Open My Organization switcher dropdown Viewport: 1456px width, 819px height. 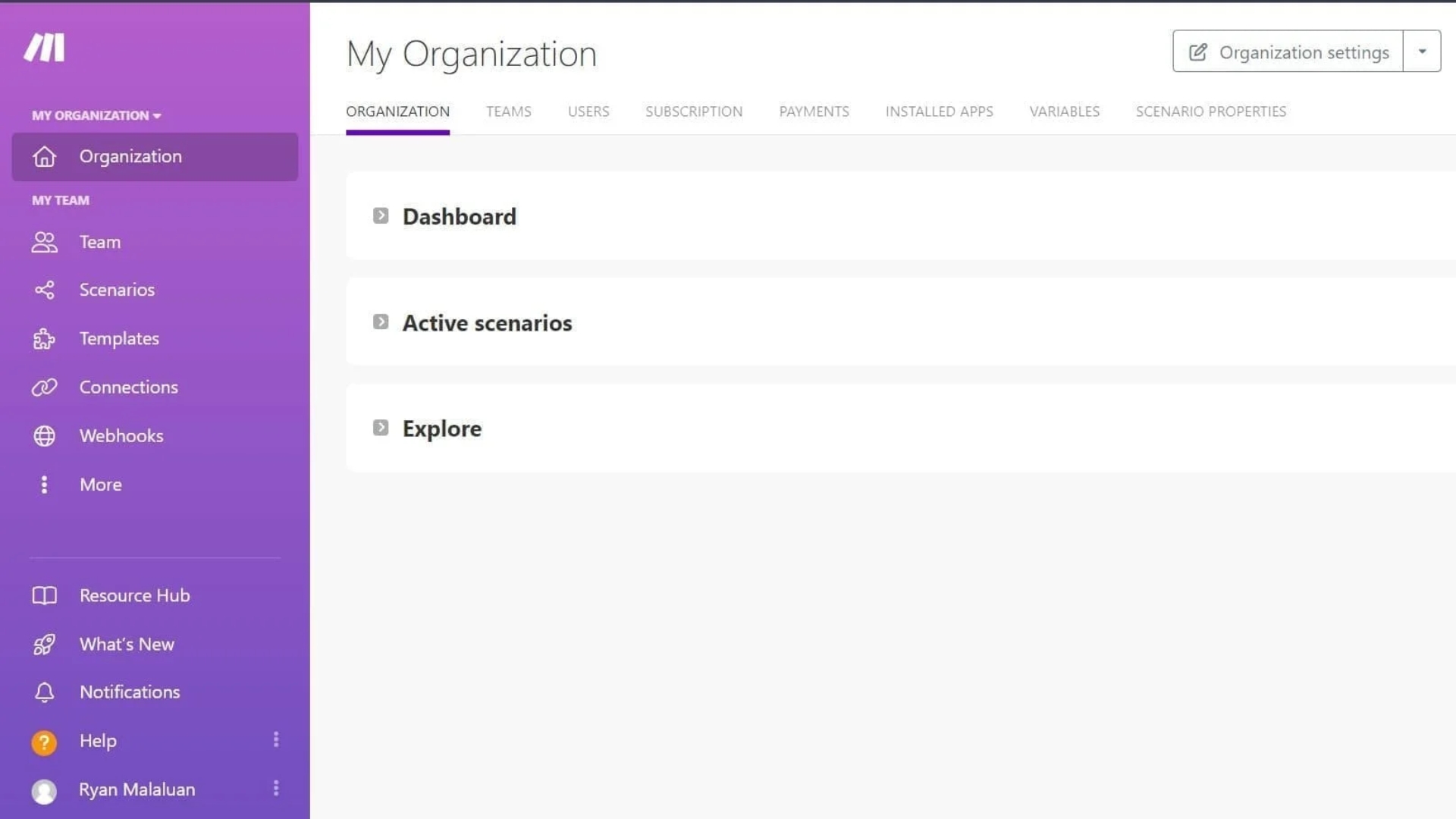point(96,115)
